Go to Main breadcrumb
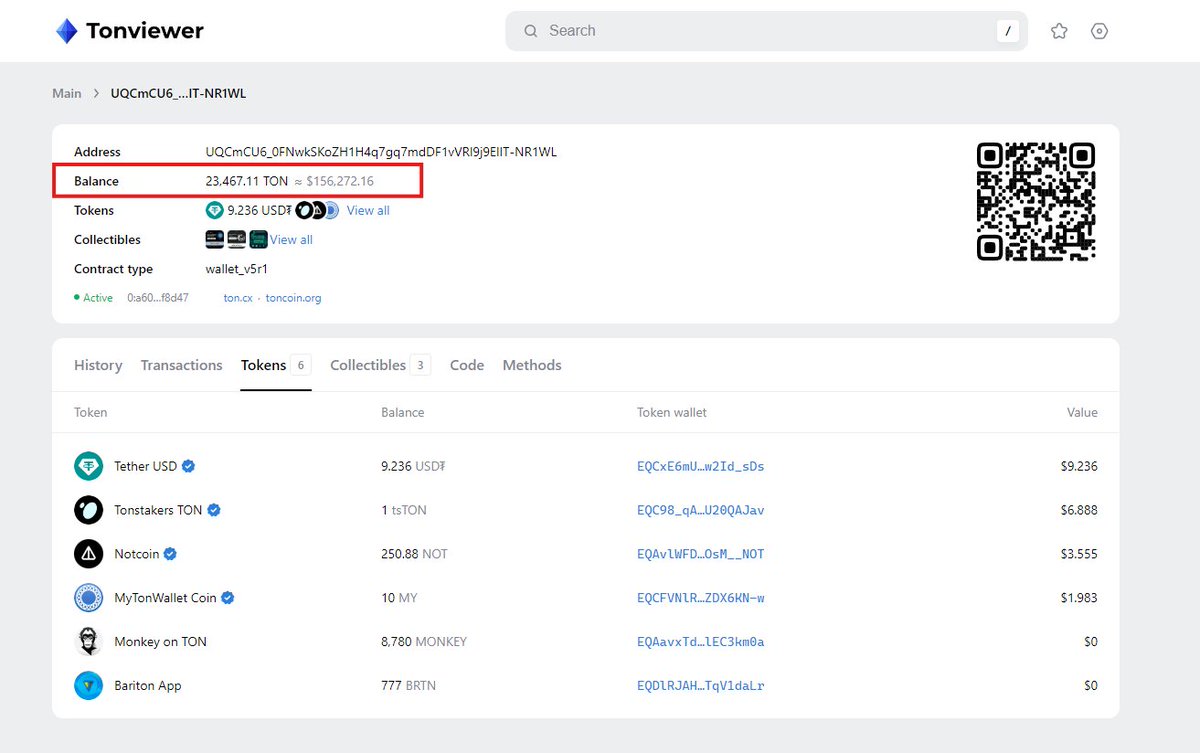This screenshot has width=1200, height=753. [67, 93]
